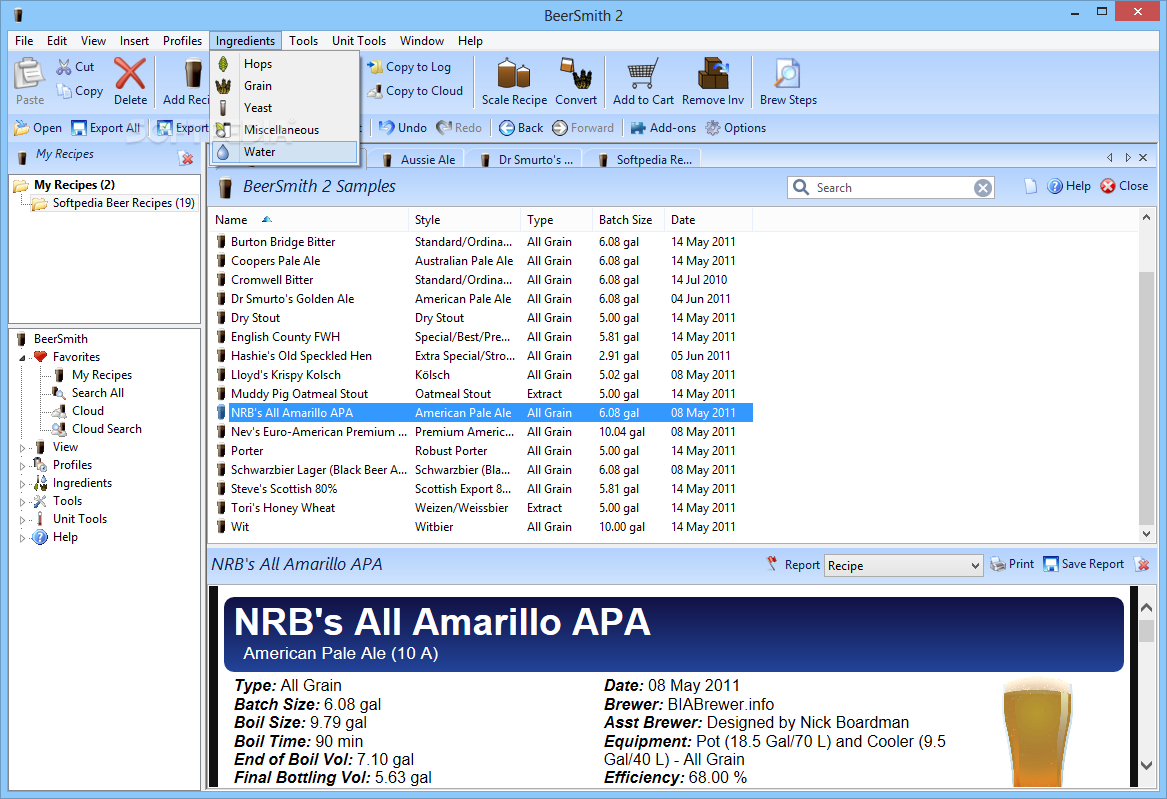
Task: Sort recipes by Date column header
Action: tap(708, 220)
